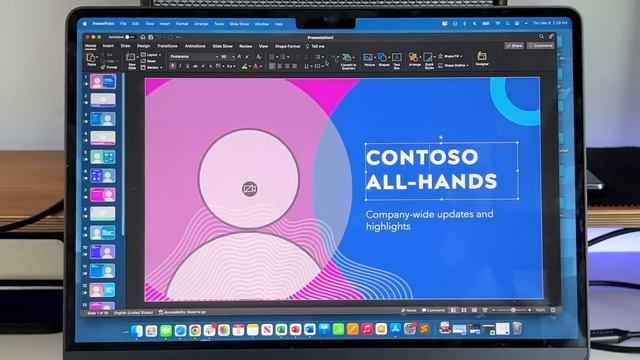
Task: Click the CONTOSO ALL-HANDS title text
Action: tap(431, 169)
